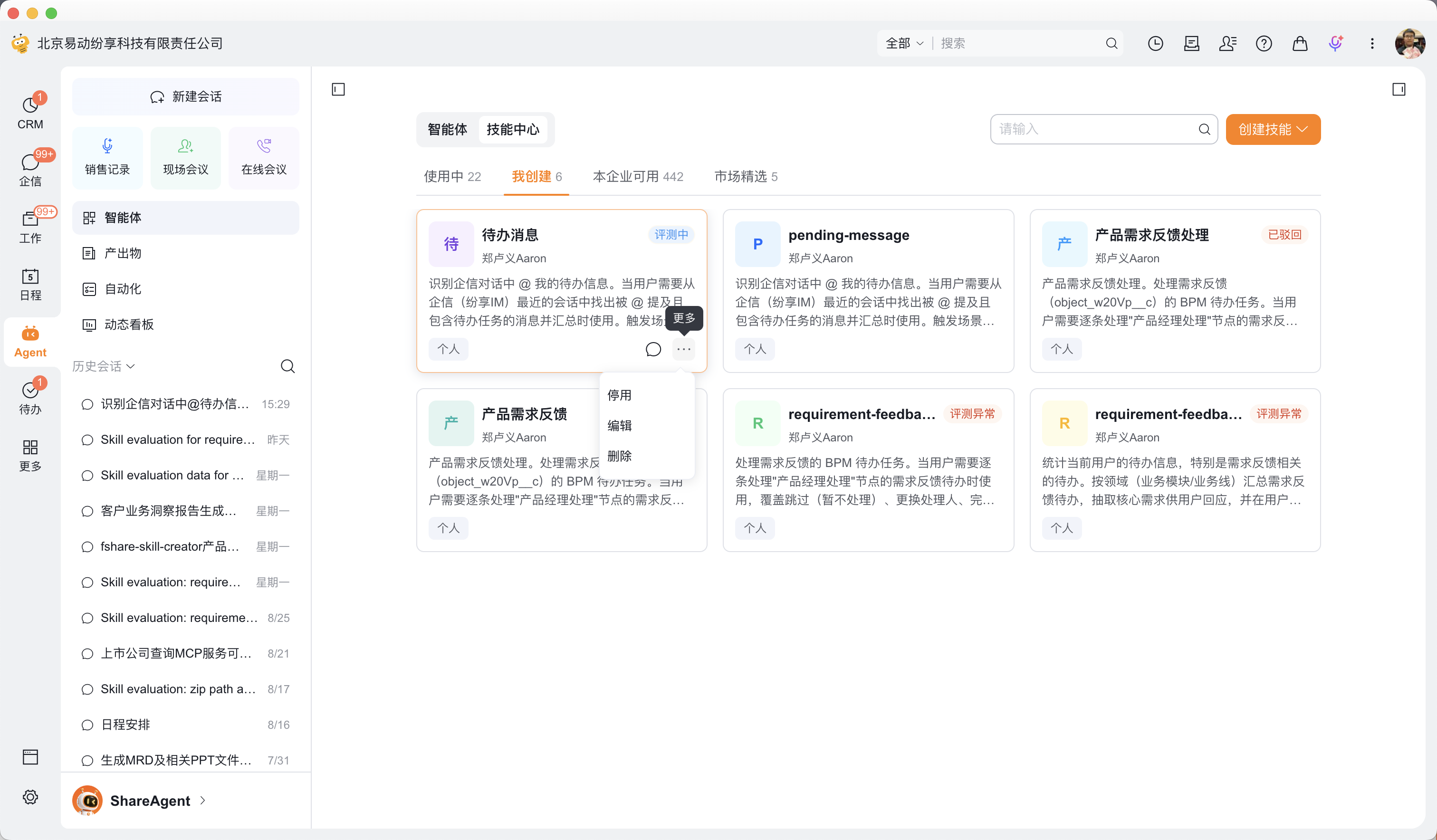Switch to the 本企业可用 442 tab
Screen dimensions: 1437x840
point(638,177)
